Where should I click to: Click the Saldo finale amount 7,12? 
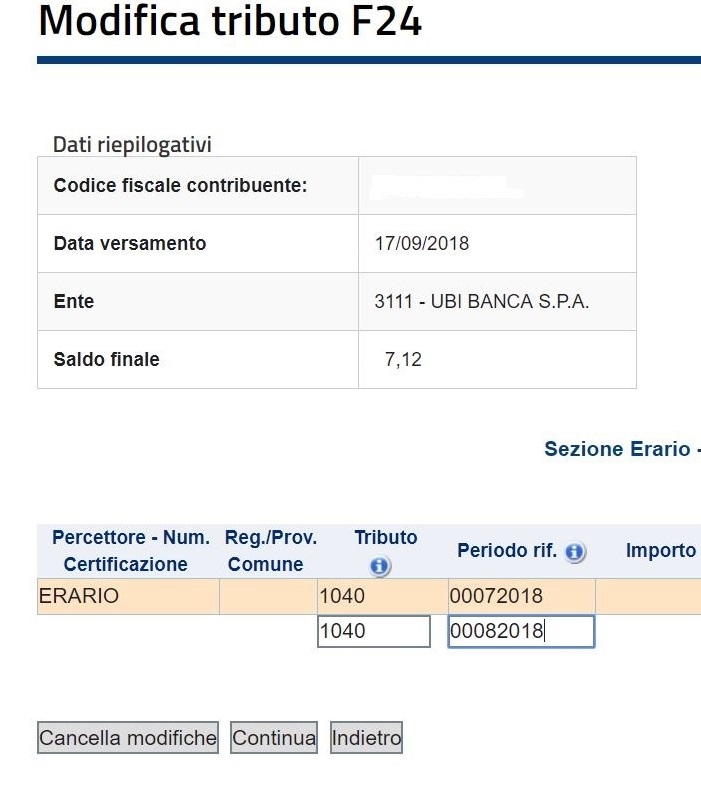(x=403, y=359)
